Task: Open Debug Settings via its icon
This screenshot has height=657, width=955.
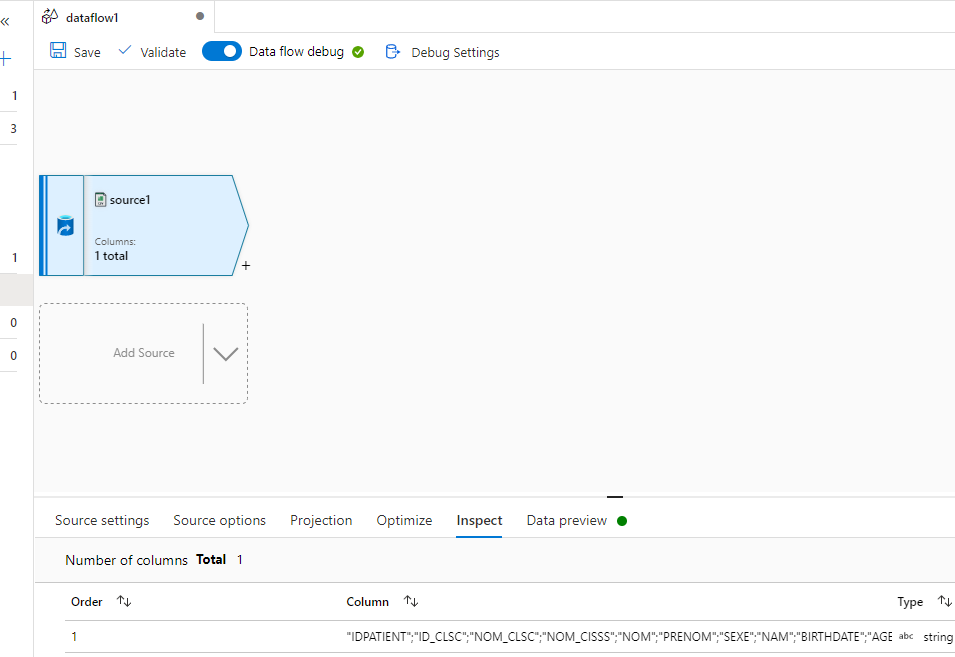Action: (x=392, y=51)
